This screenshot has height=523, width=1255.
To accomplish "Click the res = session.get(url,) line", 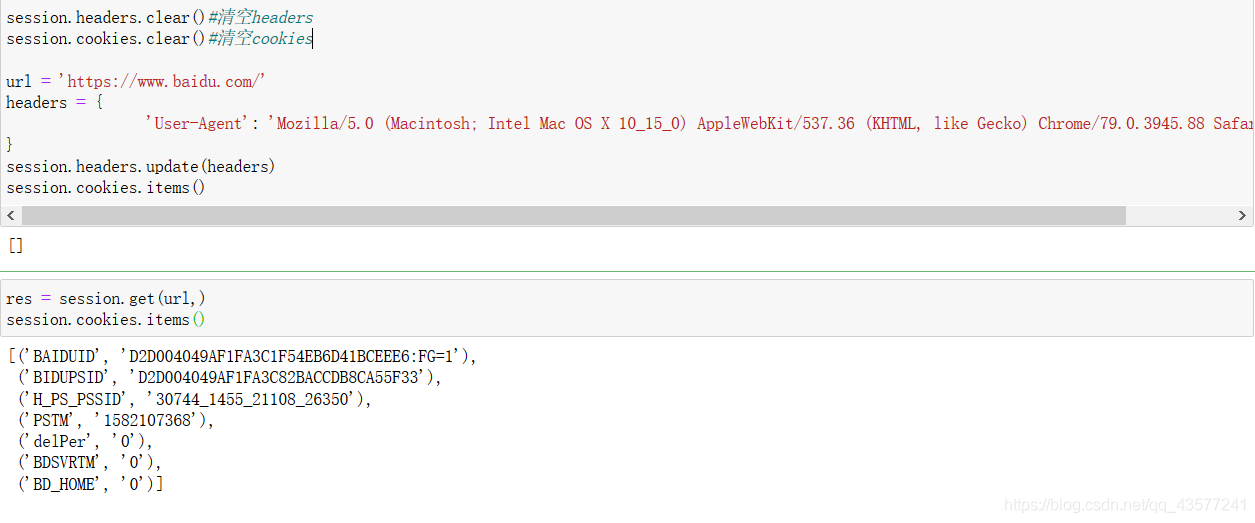I will [106, 299].
